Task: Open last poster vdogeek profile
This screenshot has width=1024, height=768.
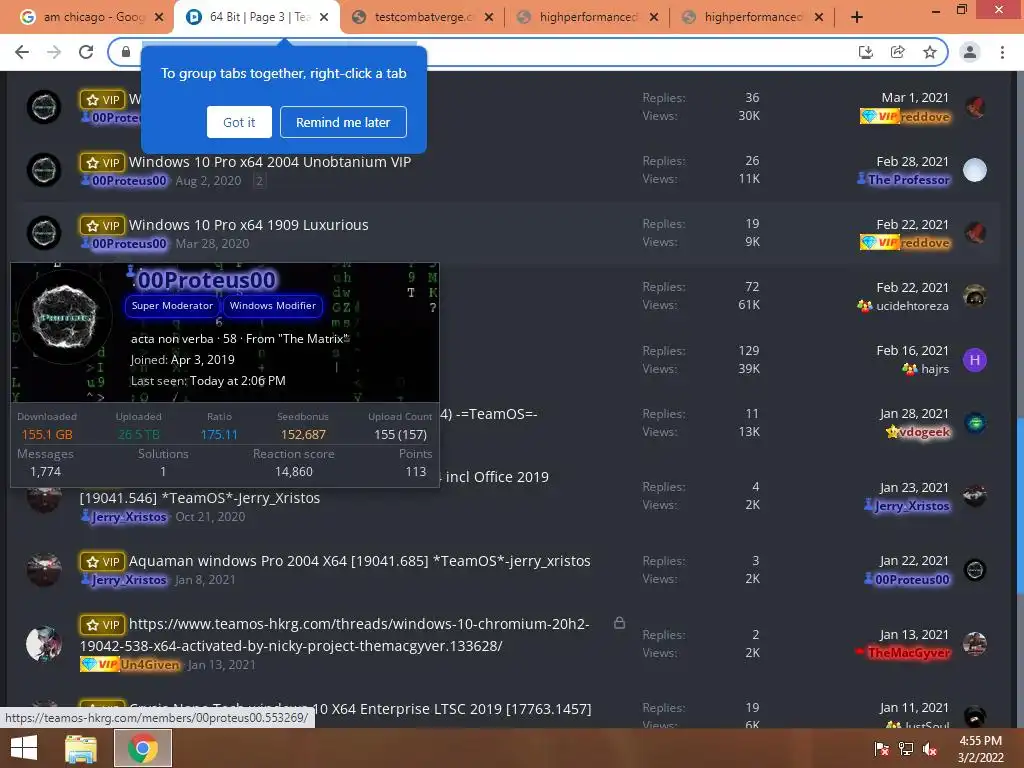Action: point(924,432)
